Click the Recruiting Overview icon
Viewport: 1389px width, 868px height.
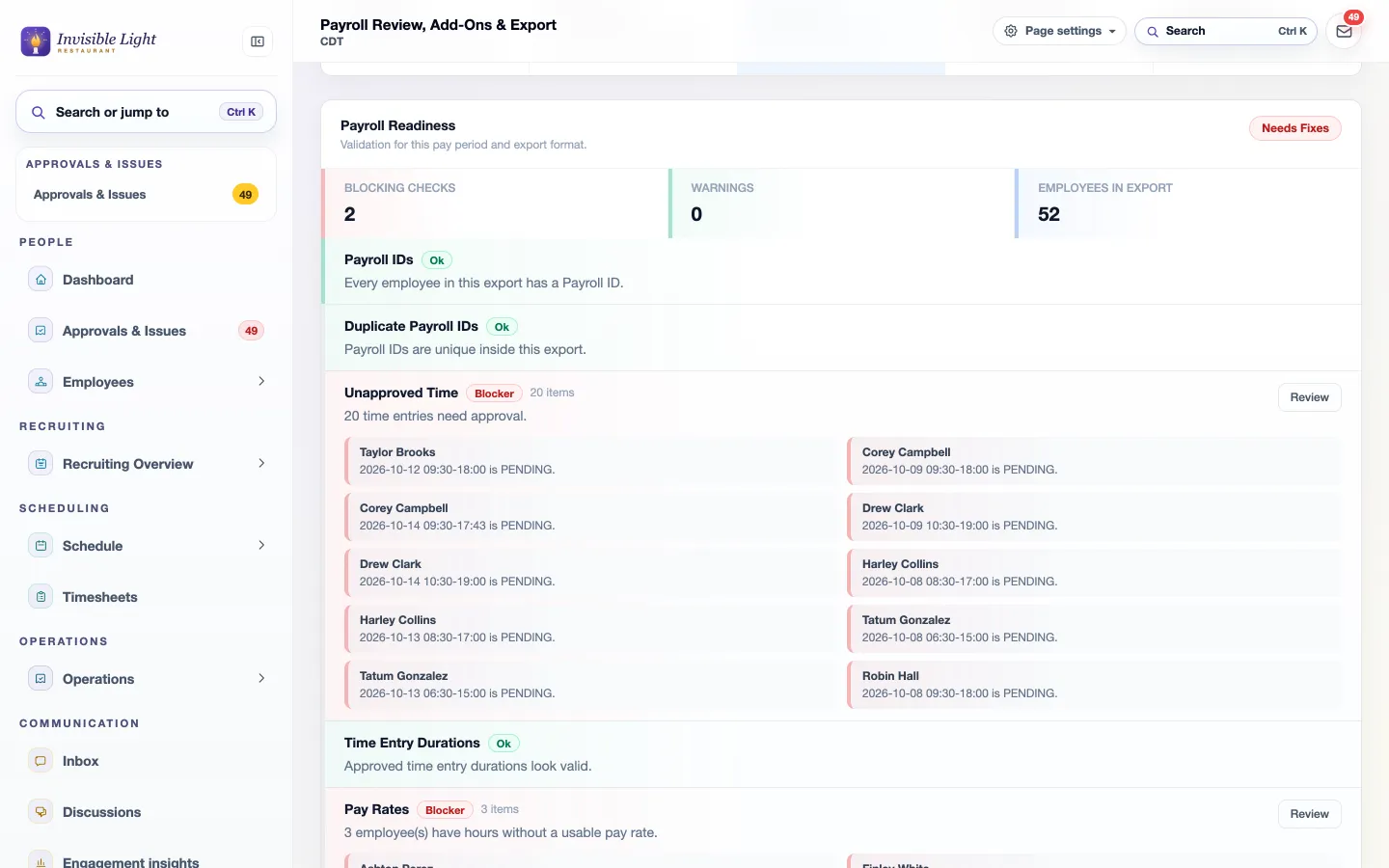click(x=41, y=464)
